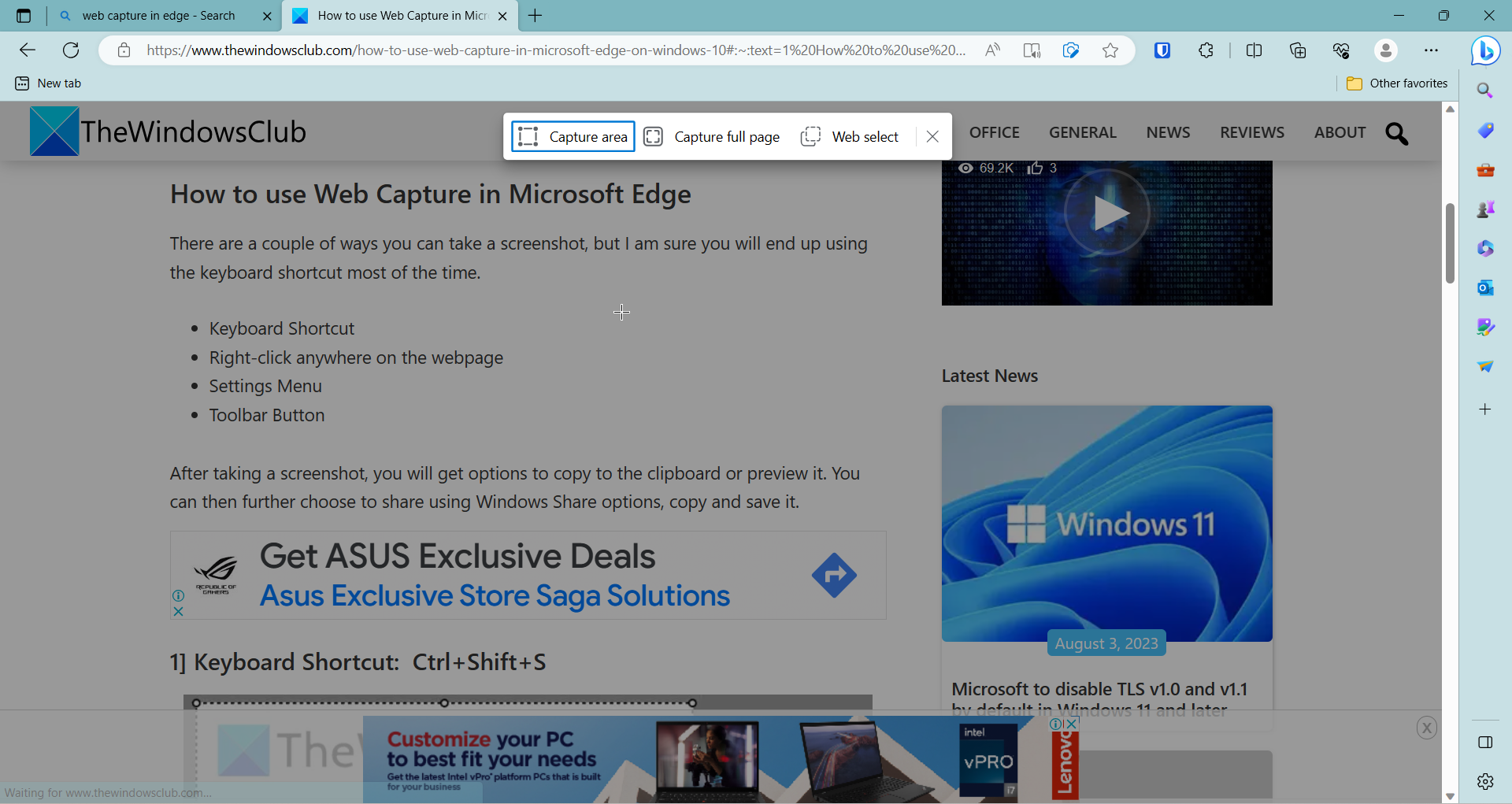The width and height of the screenshot is (1512, 804).
Task: Enter Immersive Reader mode
Action: click(1032, 50)
